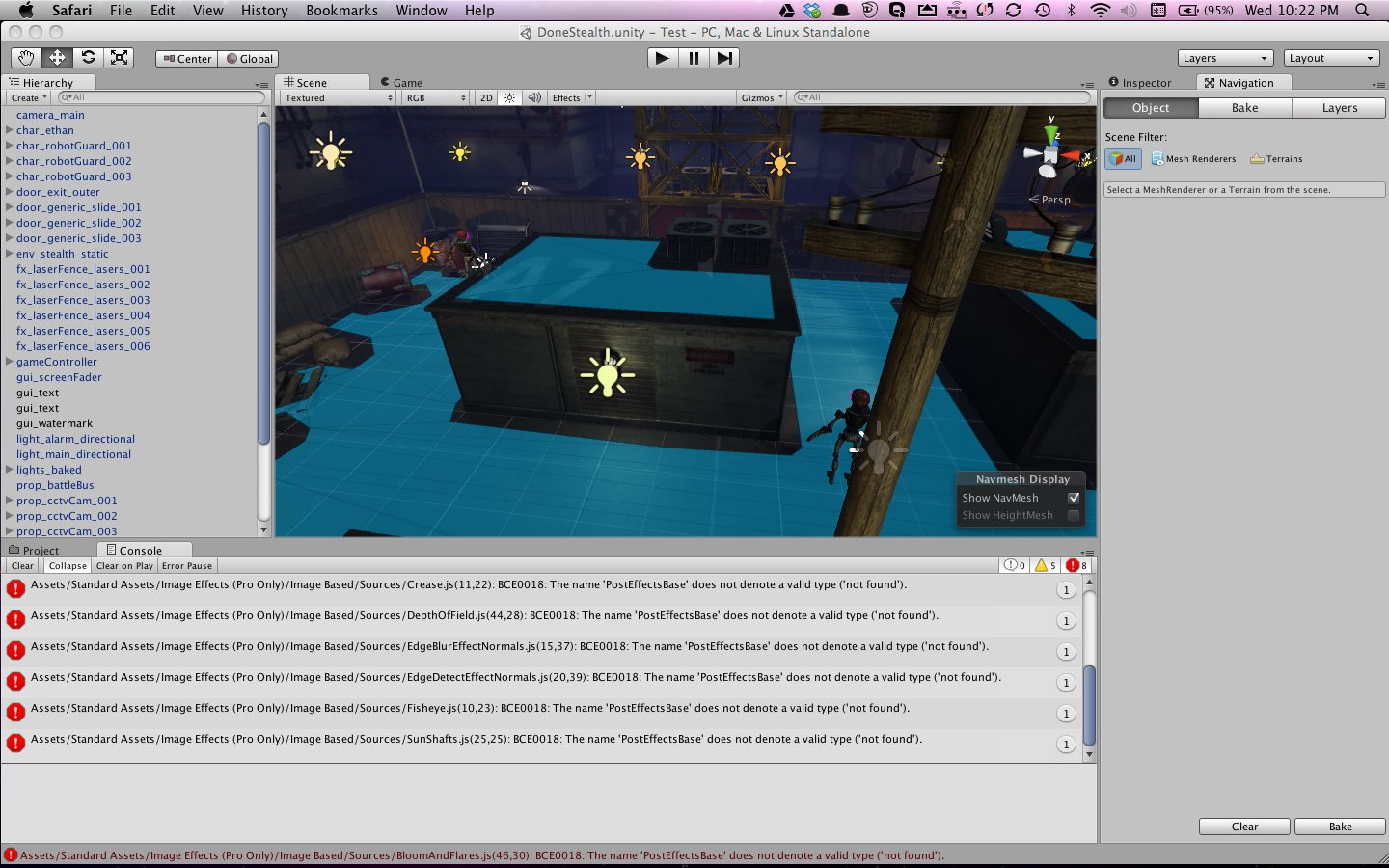Click the large light gizmo on crate

(x=607, y=373)
